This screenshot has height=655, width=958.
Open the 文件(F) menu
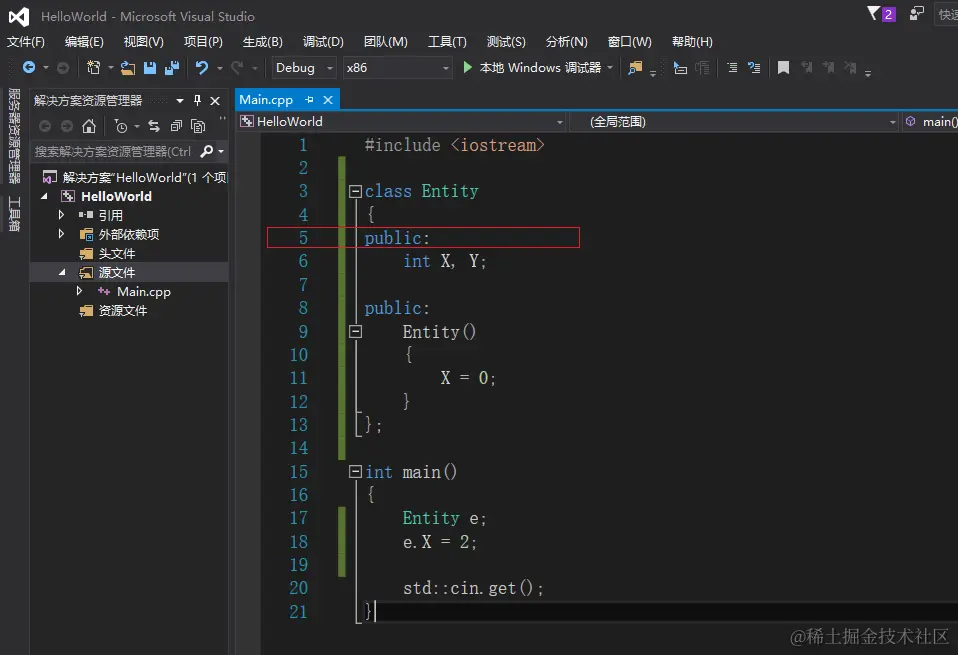click(x=26, y=42)
